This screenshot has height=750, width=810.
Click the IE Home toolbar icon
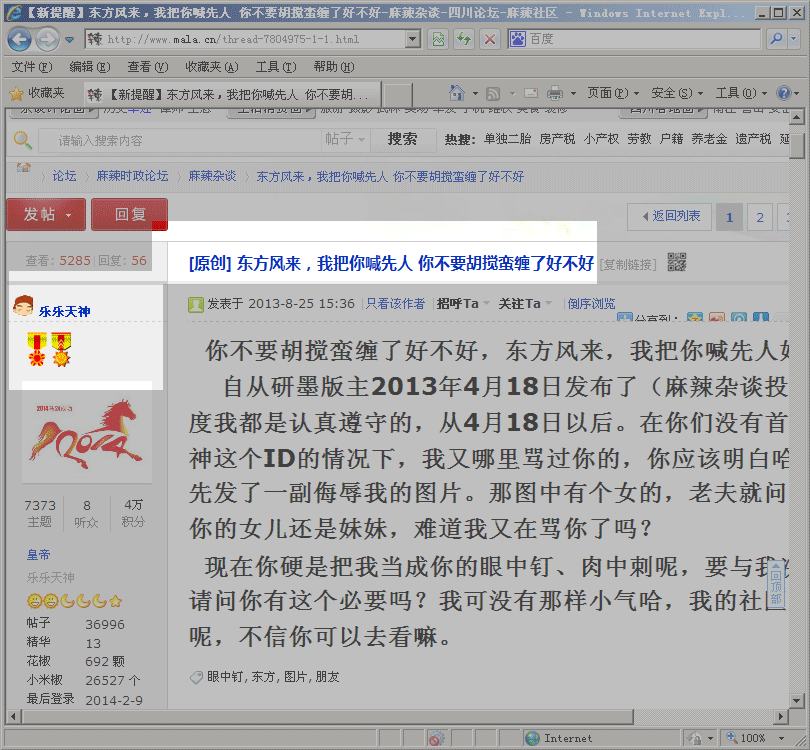456,93
